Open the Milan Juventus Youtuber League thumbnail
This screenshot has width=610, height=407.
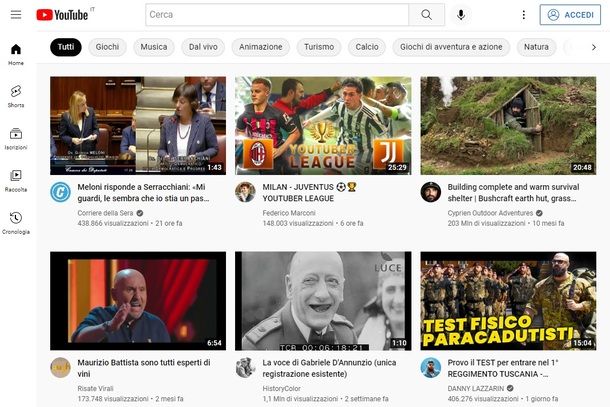click(x=323, y=125)
